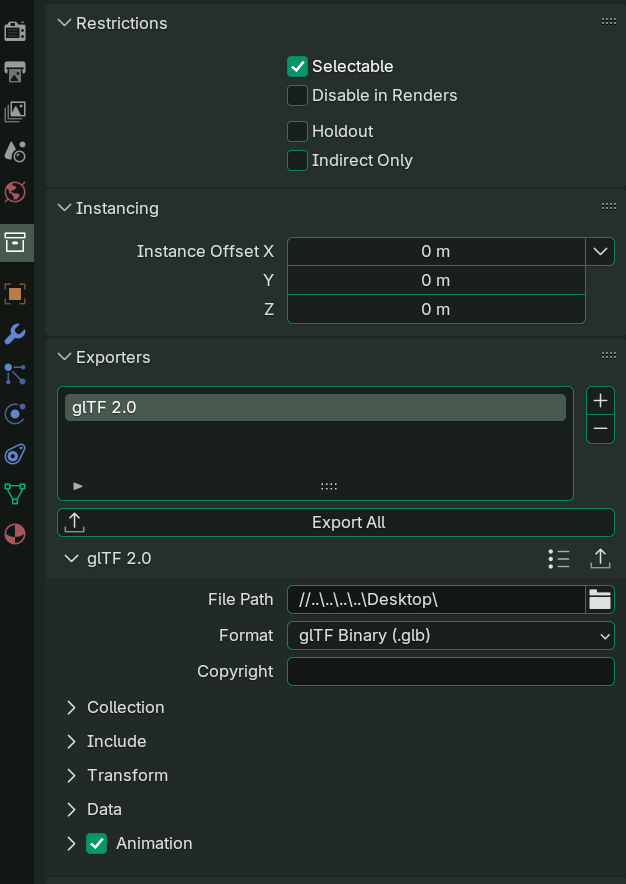This screenshot has width=626, height=884.
Task: Open the Physics properties tab
Action: 15,414
